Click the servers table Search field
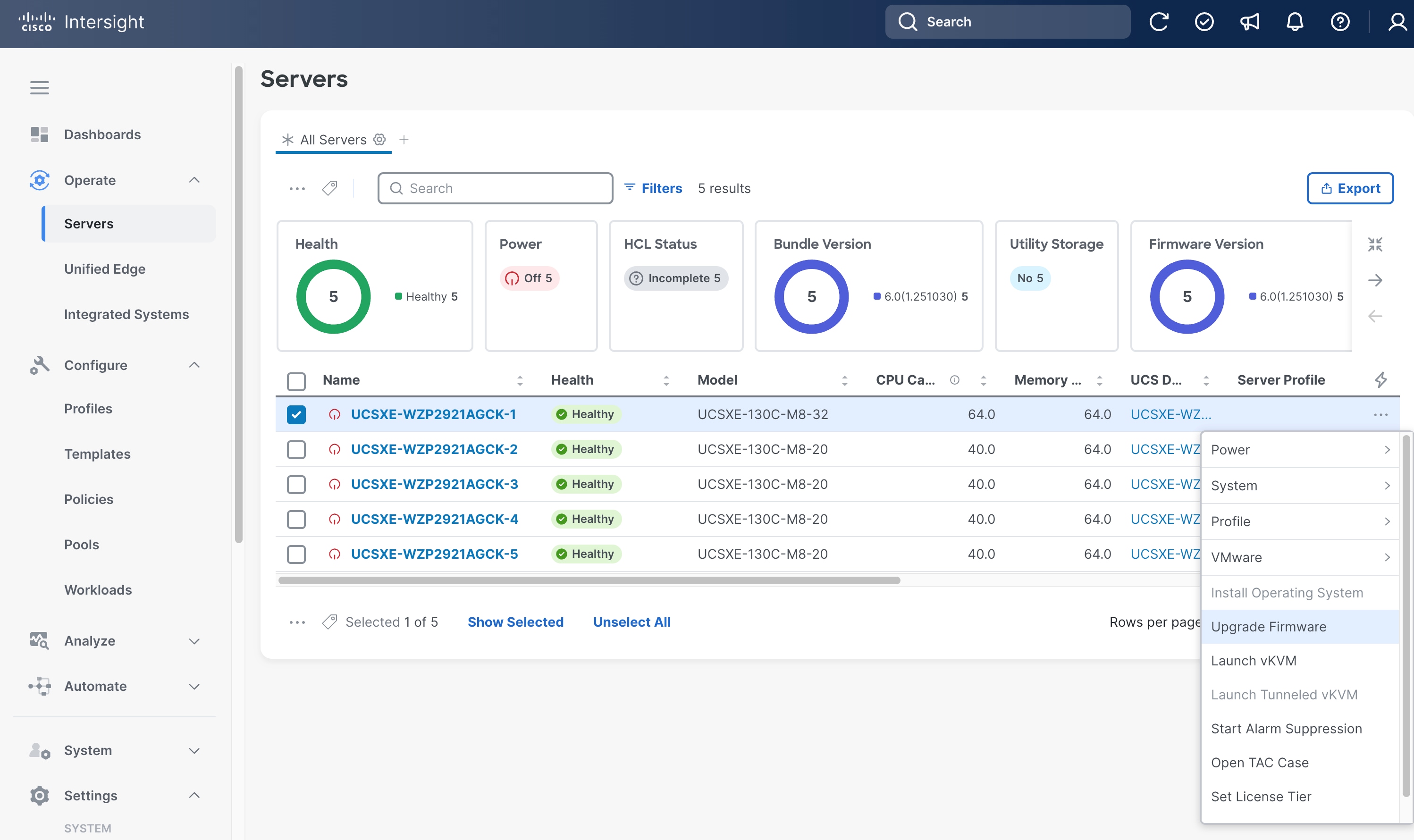Image resolution: width=1414 pixels, height=840 pixels. click(495, 188)
